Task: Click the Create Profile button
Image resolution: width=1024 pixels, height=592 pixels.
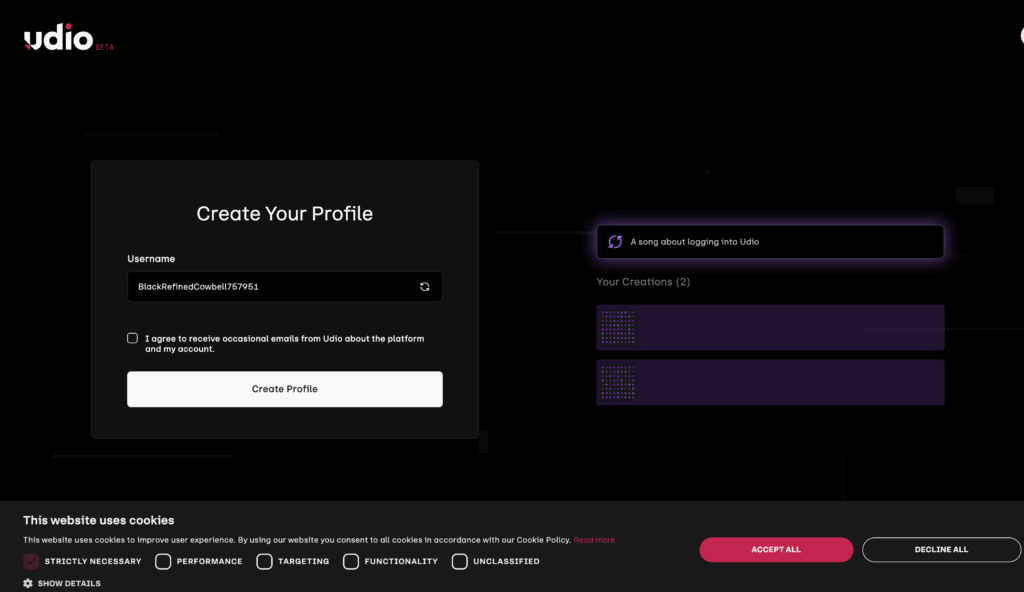Action: pyautogui.click(x=285, y=389)
